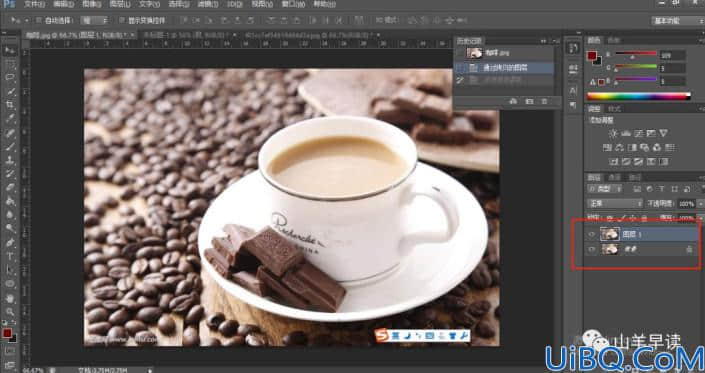Viewport: 705px width, 373px height.
Task: Select the History Brush tool
Action: (9, 173)
